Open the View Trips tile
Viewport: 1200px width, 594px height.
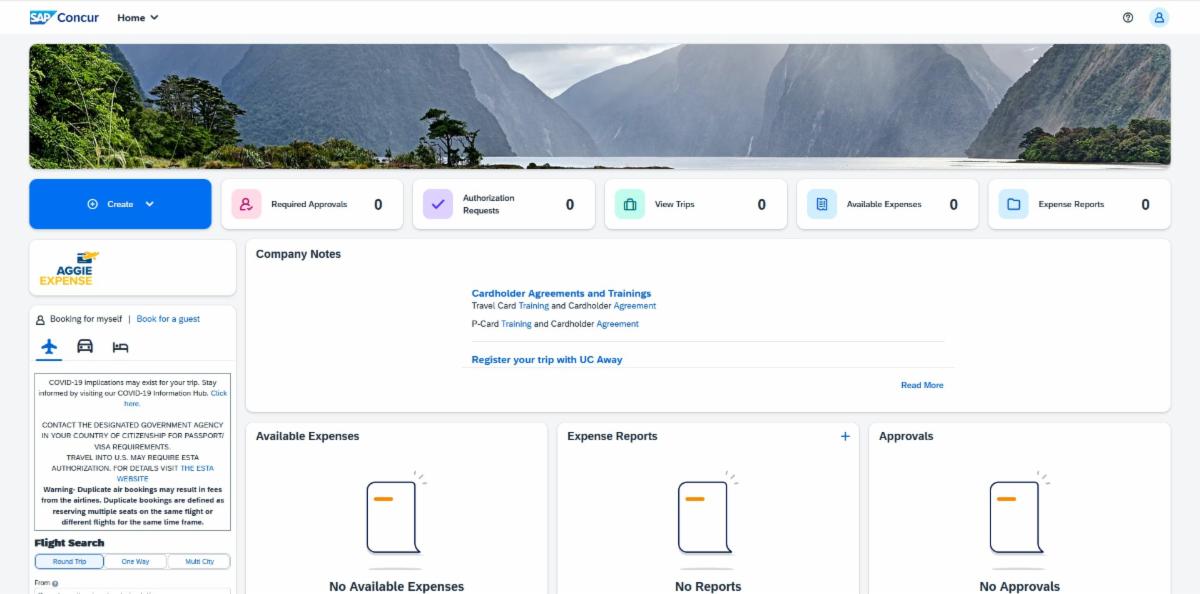tap(695, 204)
